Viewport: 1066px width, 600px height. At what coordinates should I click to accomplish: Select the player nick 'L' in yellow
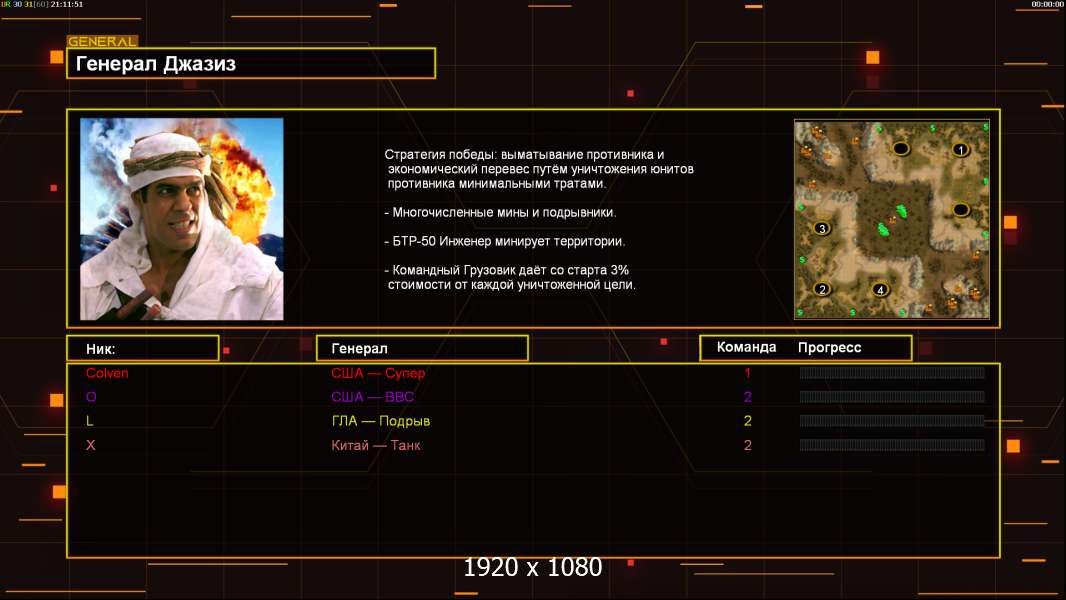tap(90, 421)
